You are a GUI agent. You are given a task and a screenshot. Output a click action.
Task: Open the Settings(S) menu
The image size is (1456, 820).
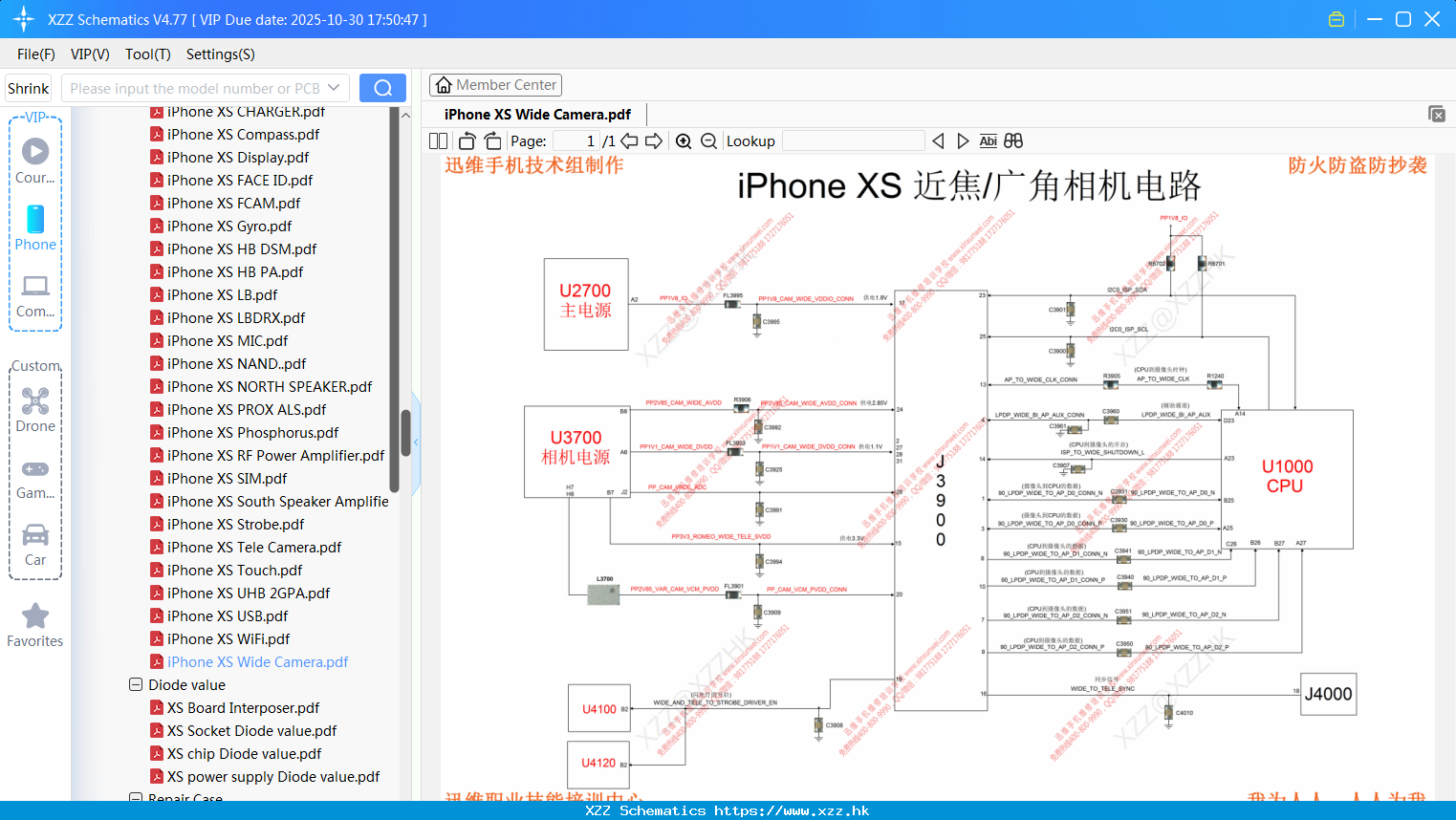(x=221, y=54)
